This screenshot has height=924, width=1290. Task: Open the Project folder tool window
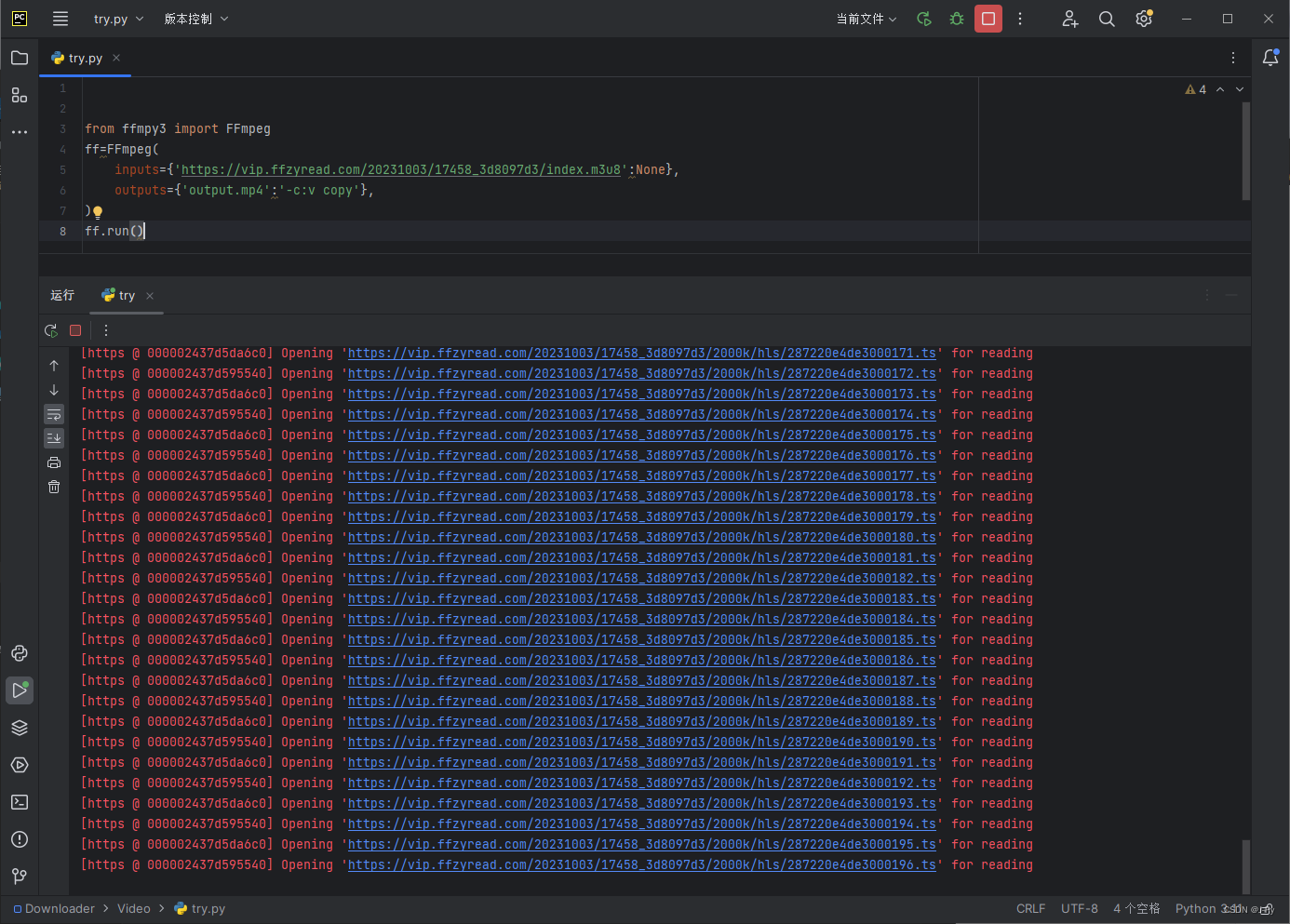tap(20, 58)
